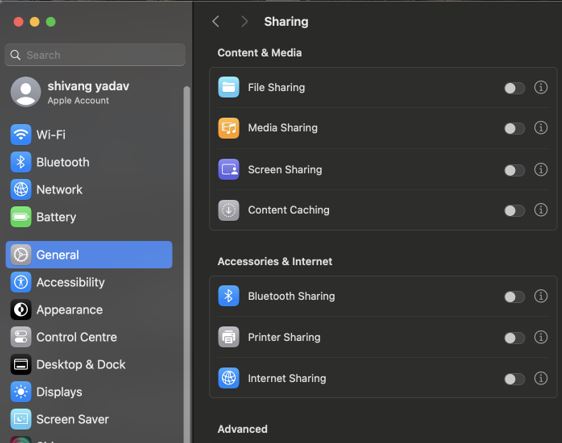This screenshot has width=562, height=443.
Task: Turn on the Screen Sharing switch
Action: [x=514, y=170]
